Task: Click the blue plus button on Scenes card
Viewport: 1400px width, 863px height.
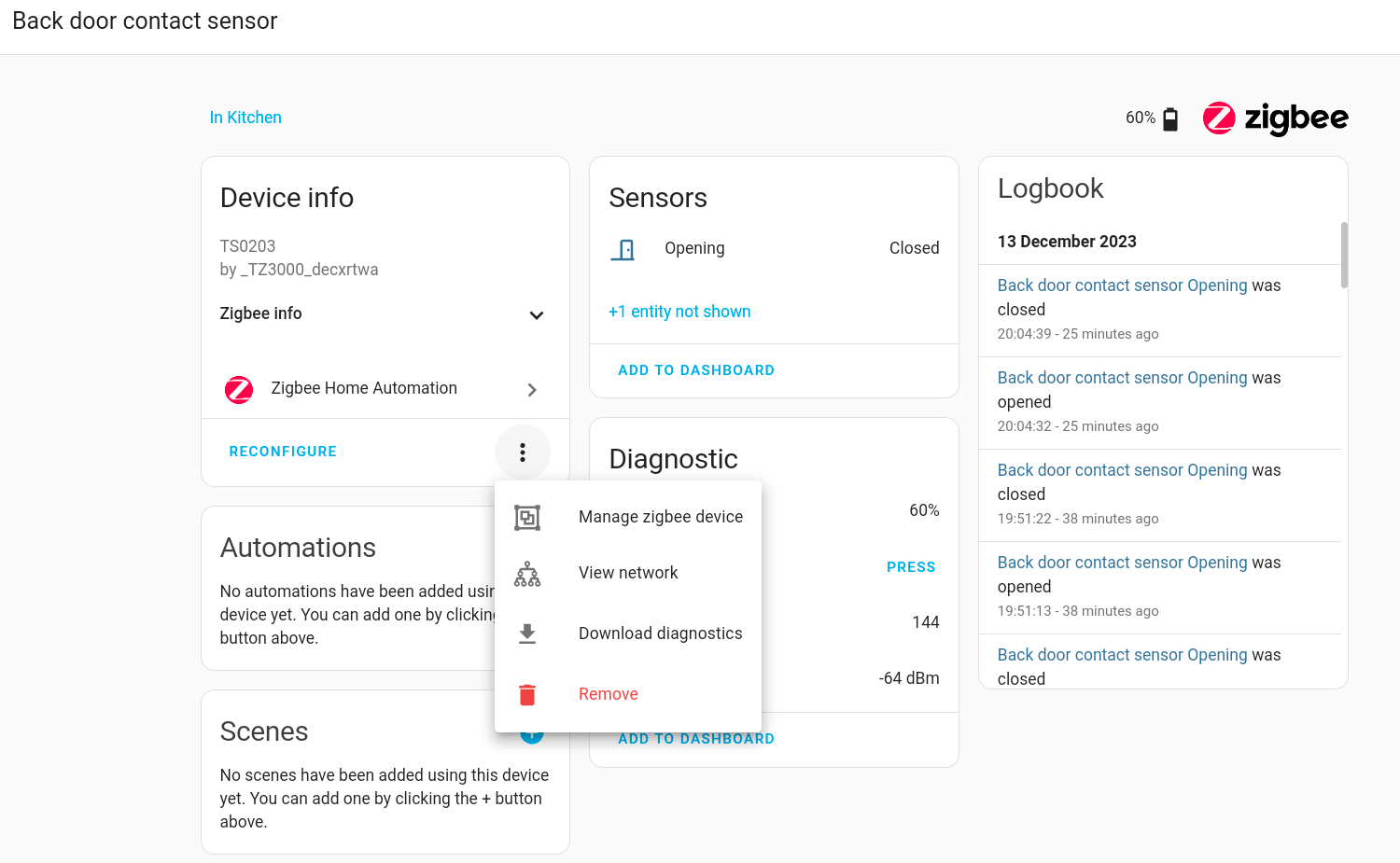Action: pos(532,733)
